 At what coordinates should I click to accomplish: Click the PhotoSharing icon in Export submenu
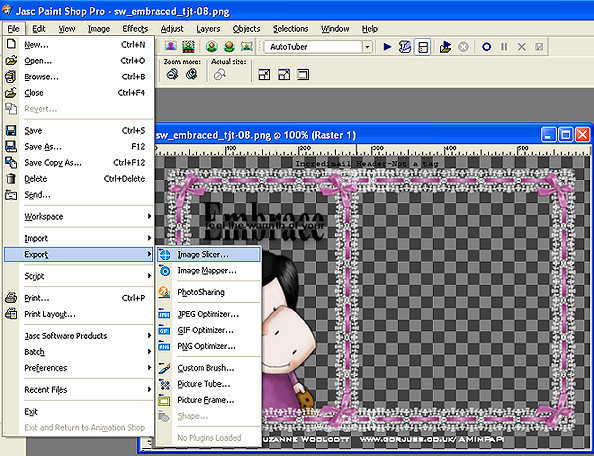[164, 292]
